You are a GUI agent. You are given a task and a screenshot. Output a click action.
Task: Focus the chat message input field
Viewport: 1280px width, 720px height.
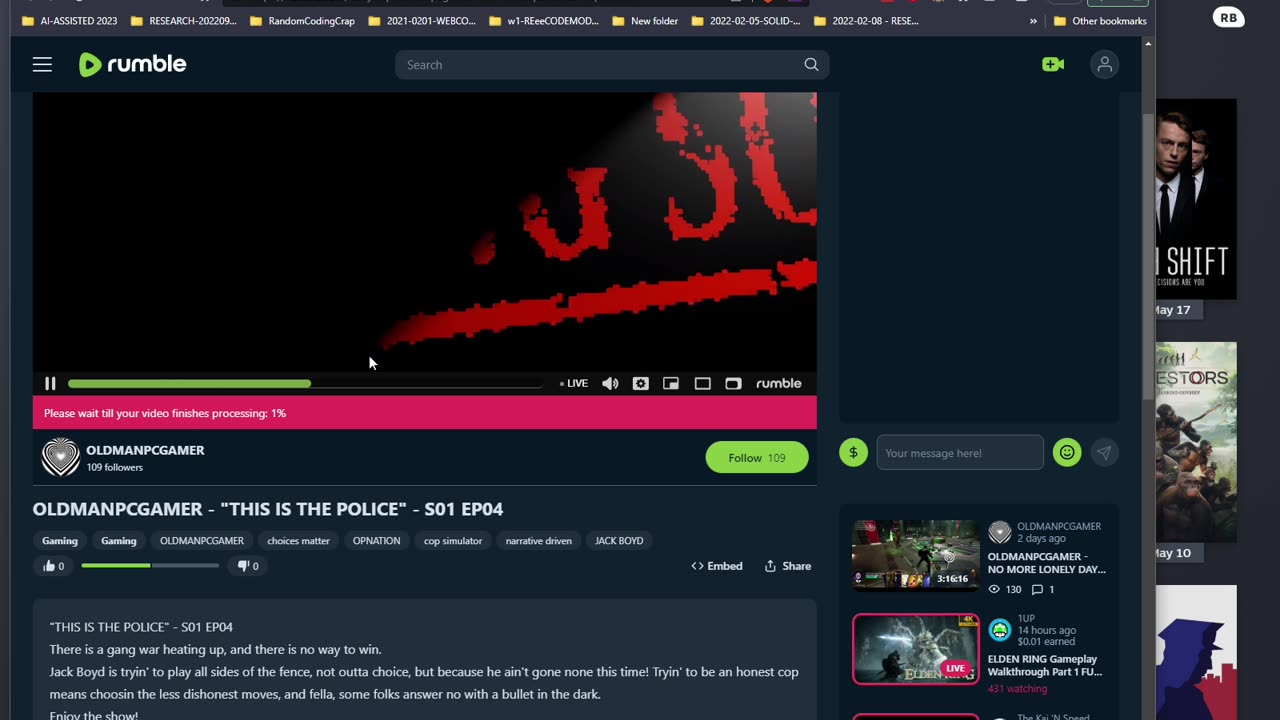[x=960, y=453]
